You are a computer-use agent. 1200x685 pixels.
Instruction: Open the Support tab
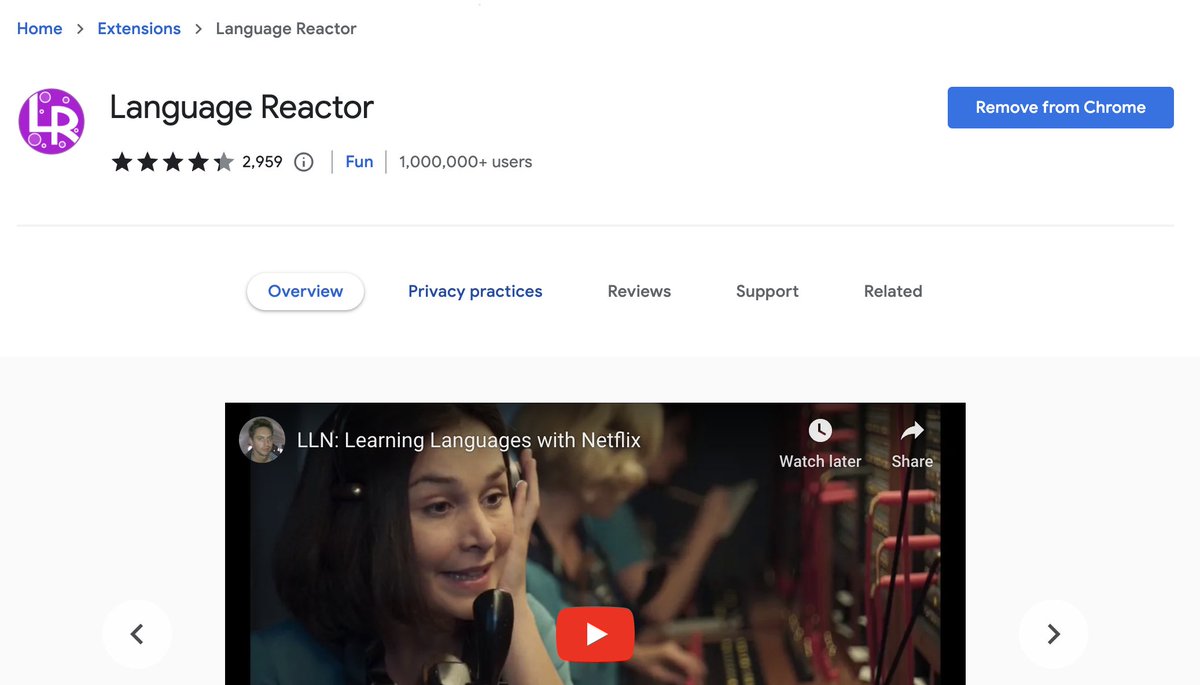(767, 291)
